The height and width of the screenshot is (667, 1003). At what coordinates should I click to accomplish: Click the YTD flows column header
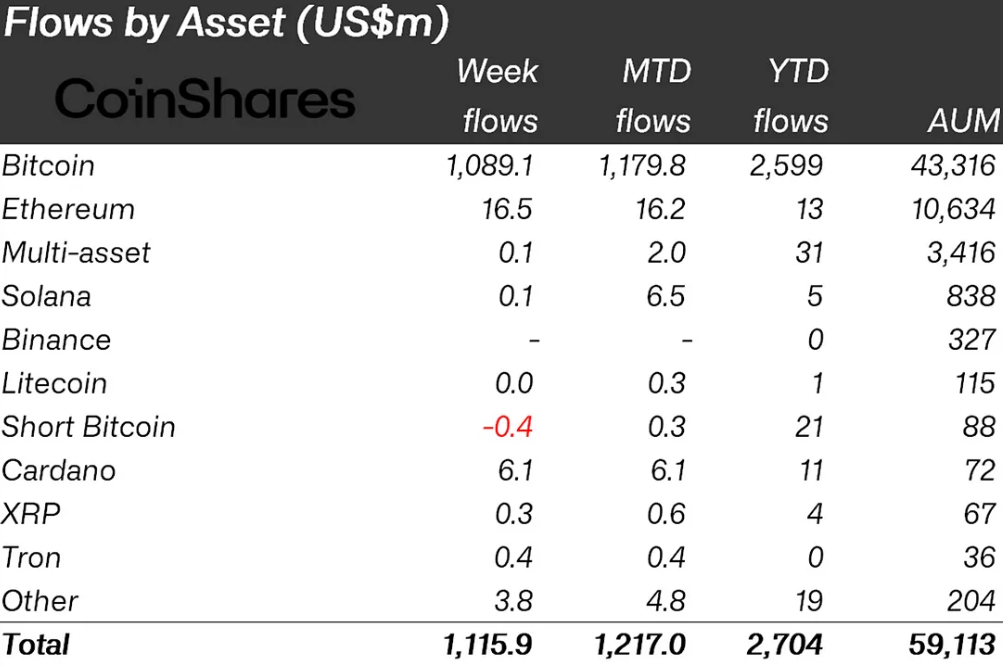790,96
